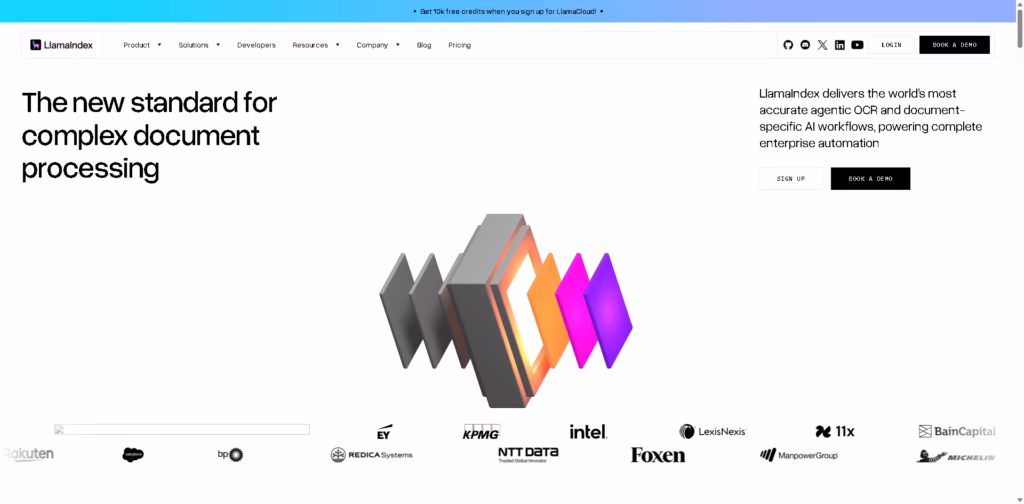
Task: Click the Sign Up button
Action: (790, 179)
